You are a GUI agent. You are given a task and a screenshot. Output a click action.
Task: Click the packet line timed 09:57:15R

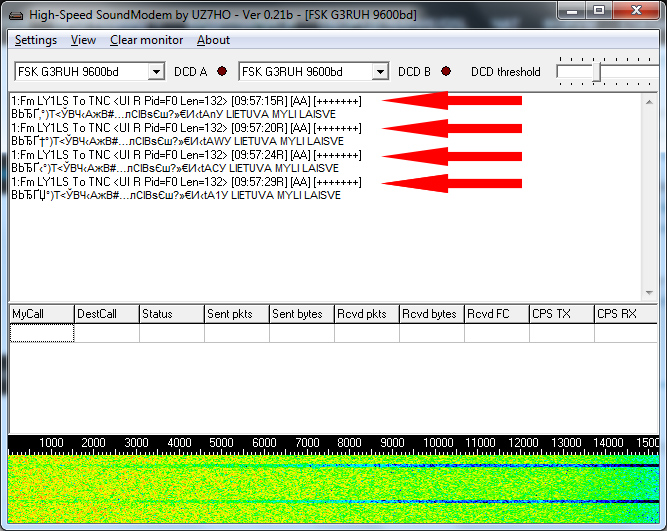click(186, 101)
